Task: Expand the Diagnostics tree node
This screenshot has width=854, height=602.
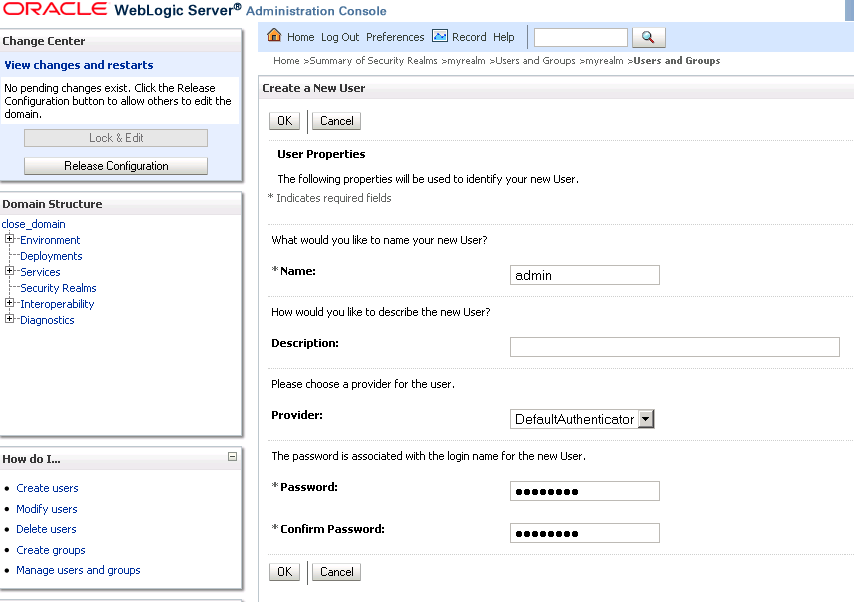Action: pyautogui.click(x=10, y=319)
